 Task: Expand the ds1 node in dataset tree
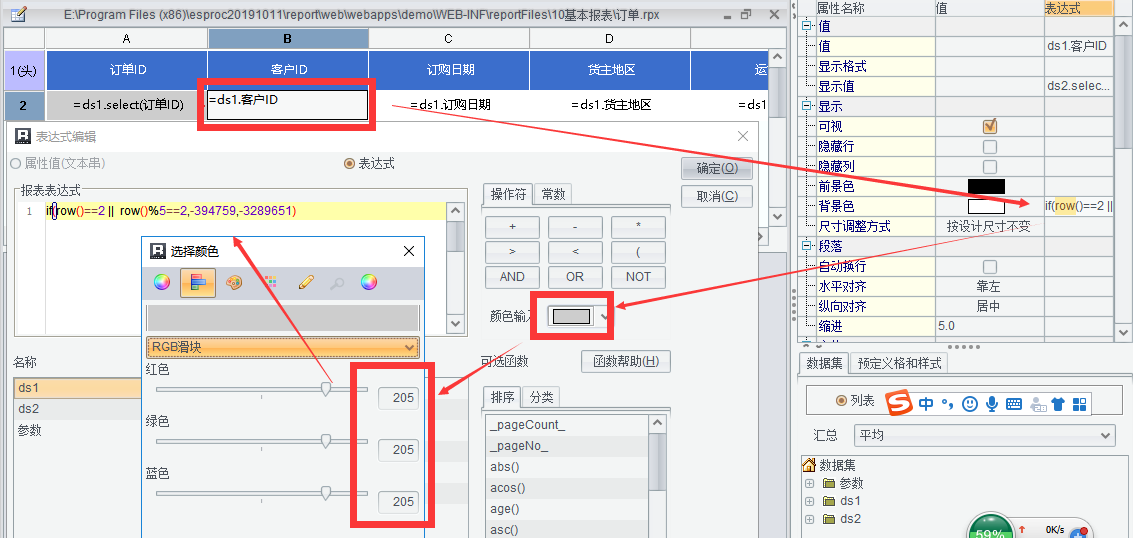tap(809, 501)
